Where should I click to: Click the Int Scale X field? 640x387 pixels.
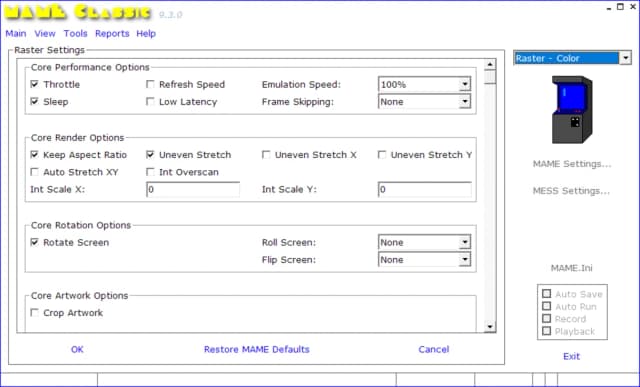click(x=193, y=189)
